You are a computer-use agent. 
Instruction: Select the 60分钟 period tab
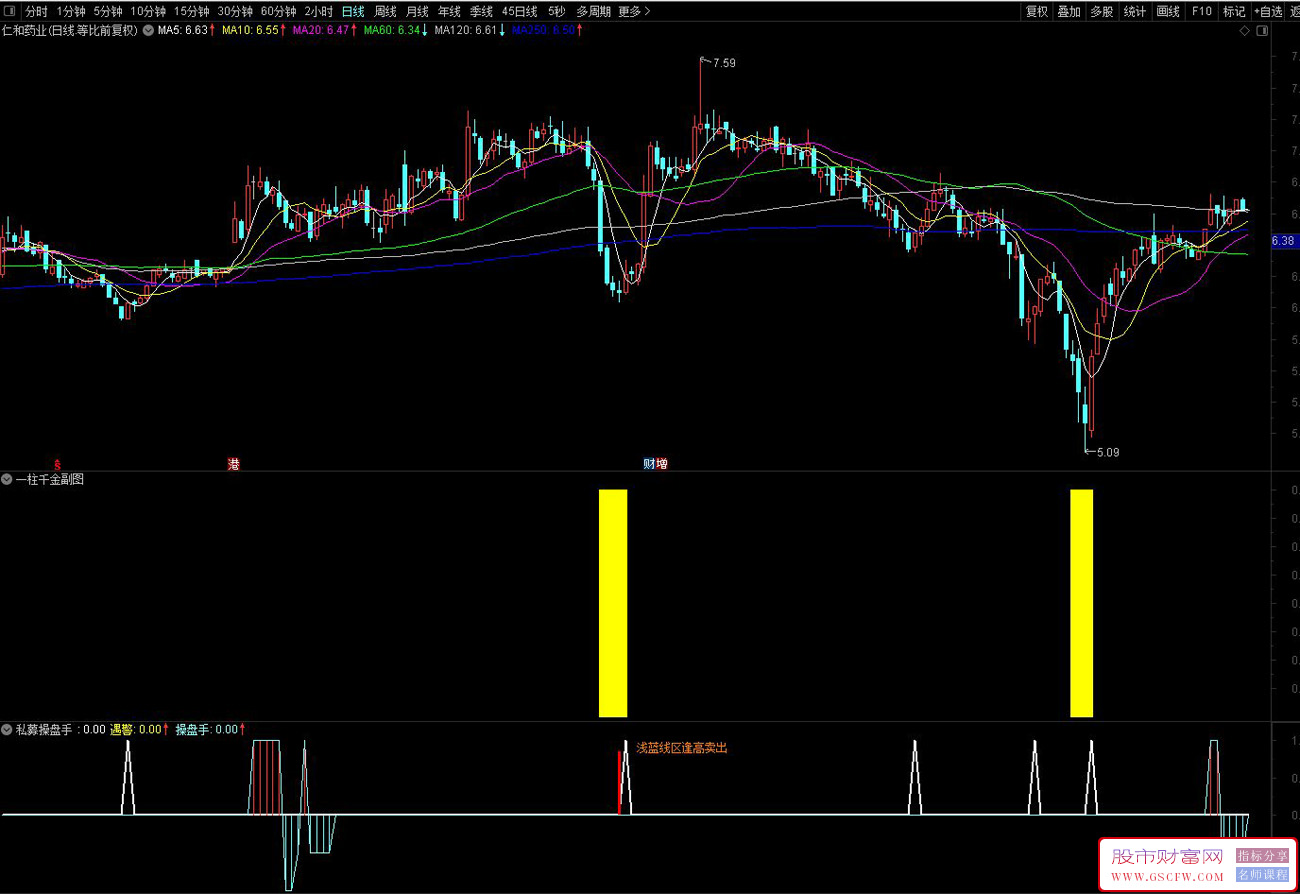278,12
